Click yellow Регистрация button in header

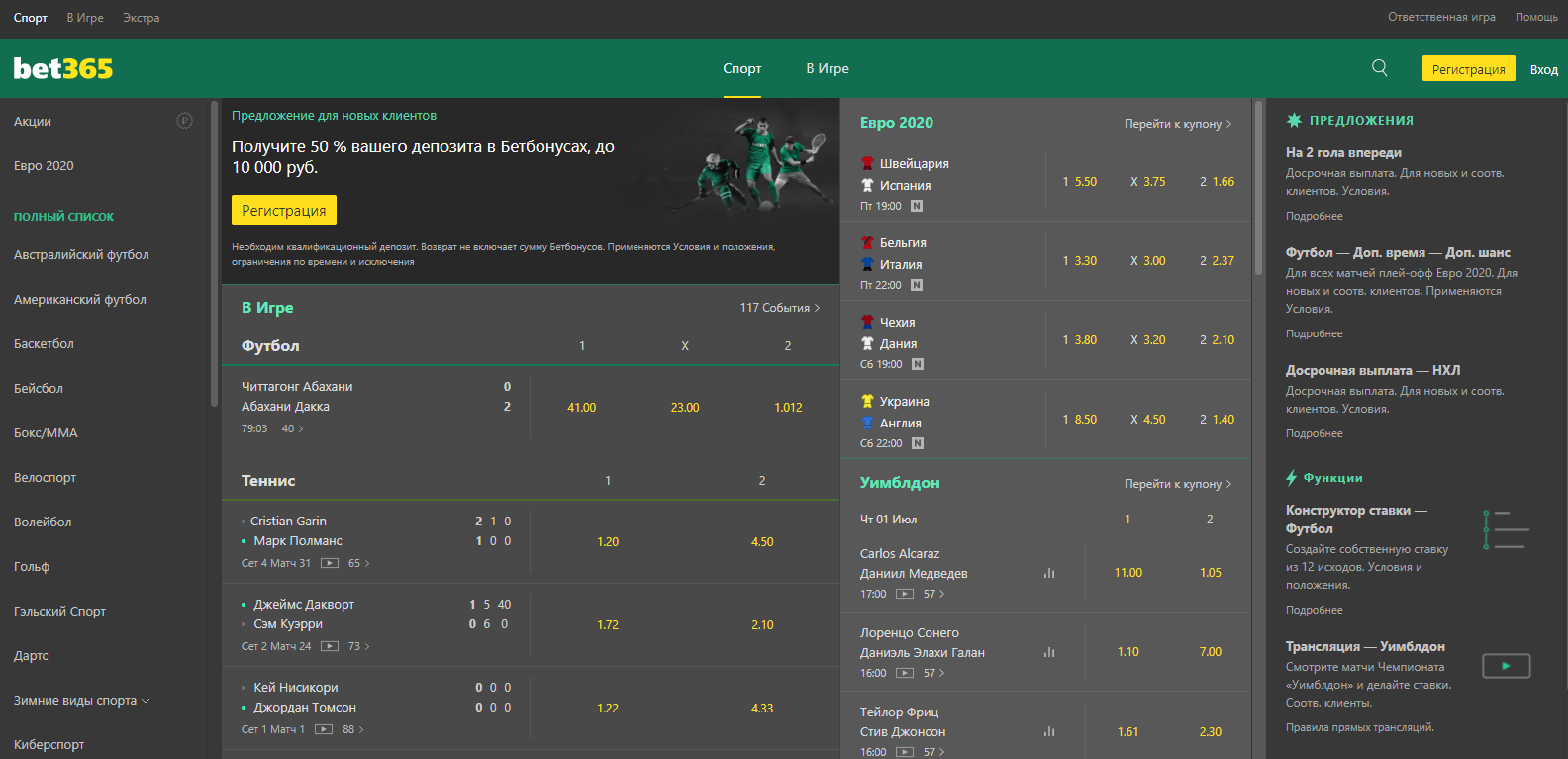click(x=1469, y=68)
